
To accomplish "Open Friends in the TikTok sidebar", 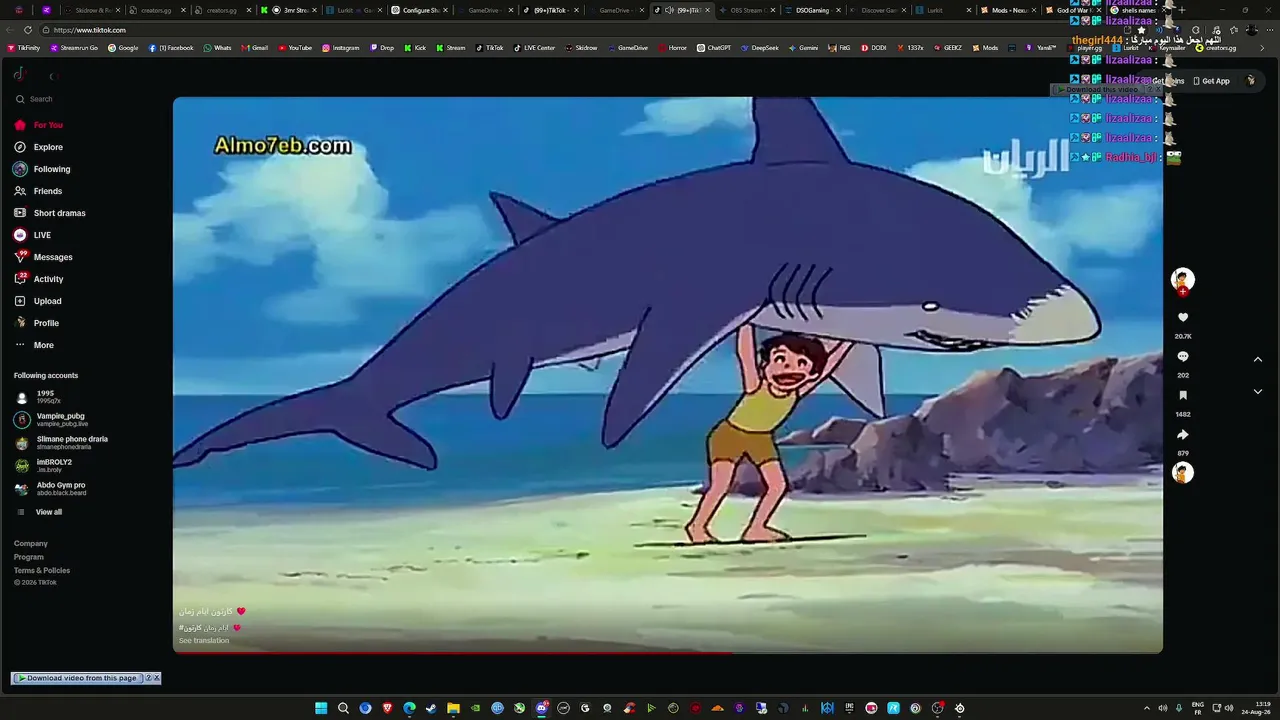I will click(x=38, y=191).
